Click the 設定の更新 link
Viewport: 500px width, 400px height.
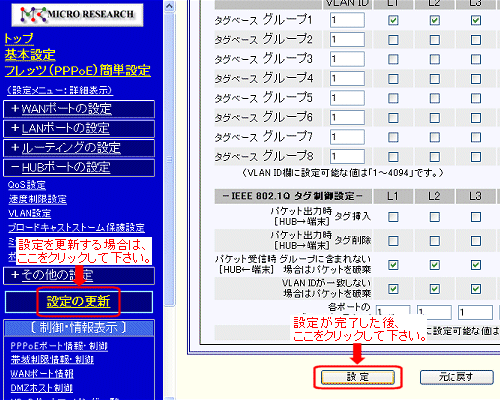click(78, 302)
